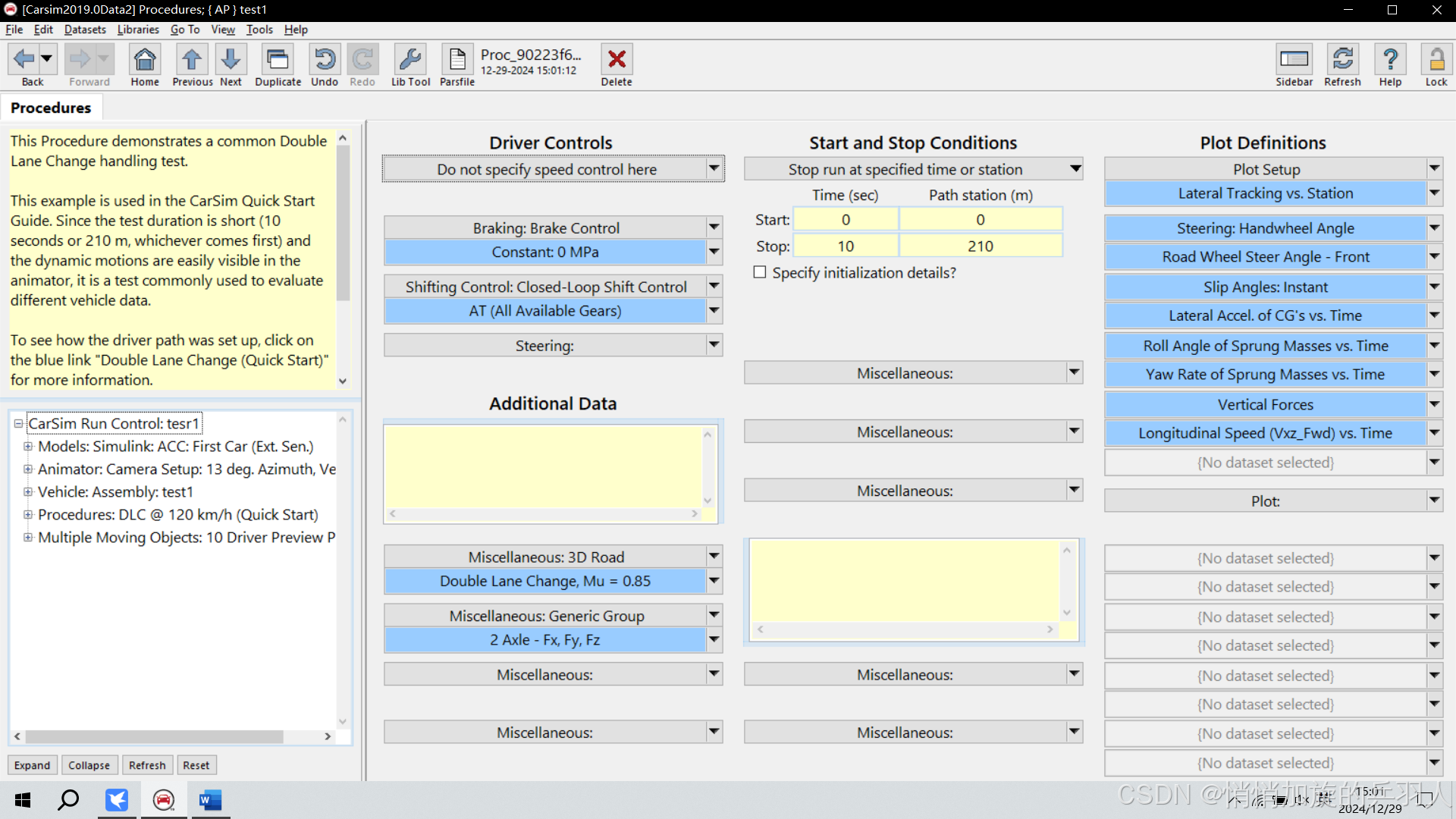Click the red Delete X icon

[617, 60]
